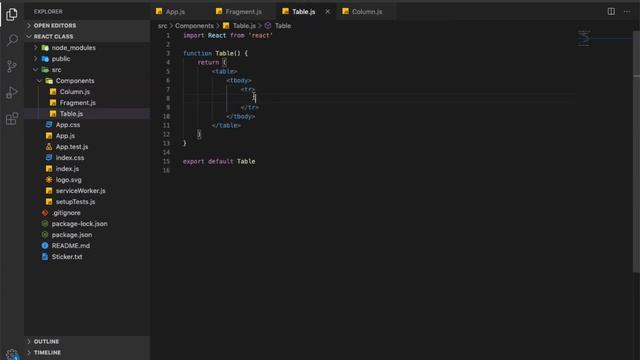Select Table.js in the explorer tree

pyautogui.click(x=87, y=114)
